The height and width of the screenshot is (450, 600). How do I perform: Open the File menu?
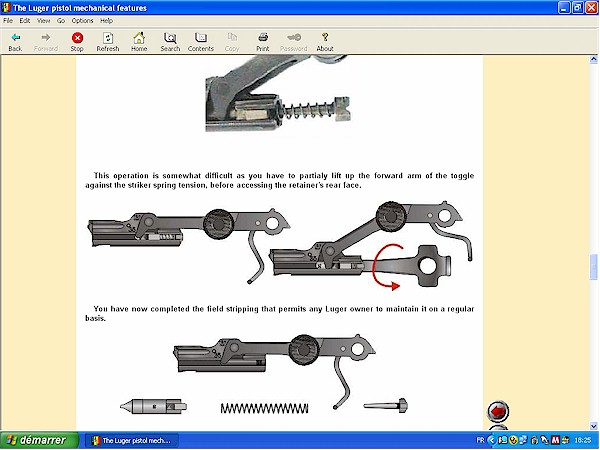tap(8, 21)
